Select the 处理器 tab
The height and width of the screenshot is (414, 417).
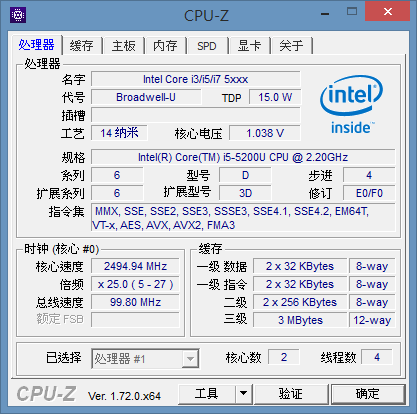pos(36,45)
